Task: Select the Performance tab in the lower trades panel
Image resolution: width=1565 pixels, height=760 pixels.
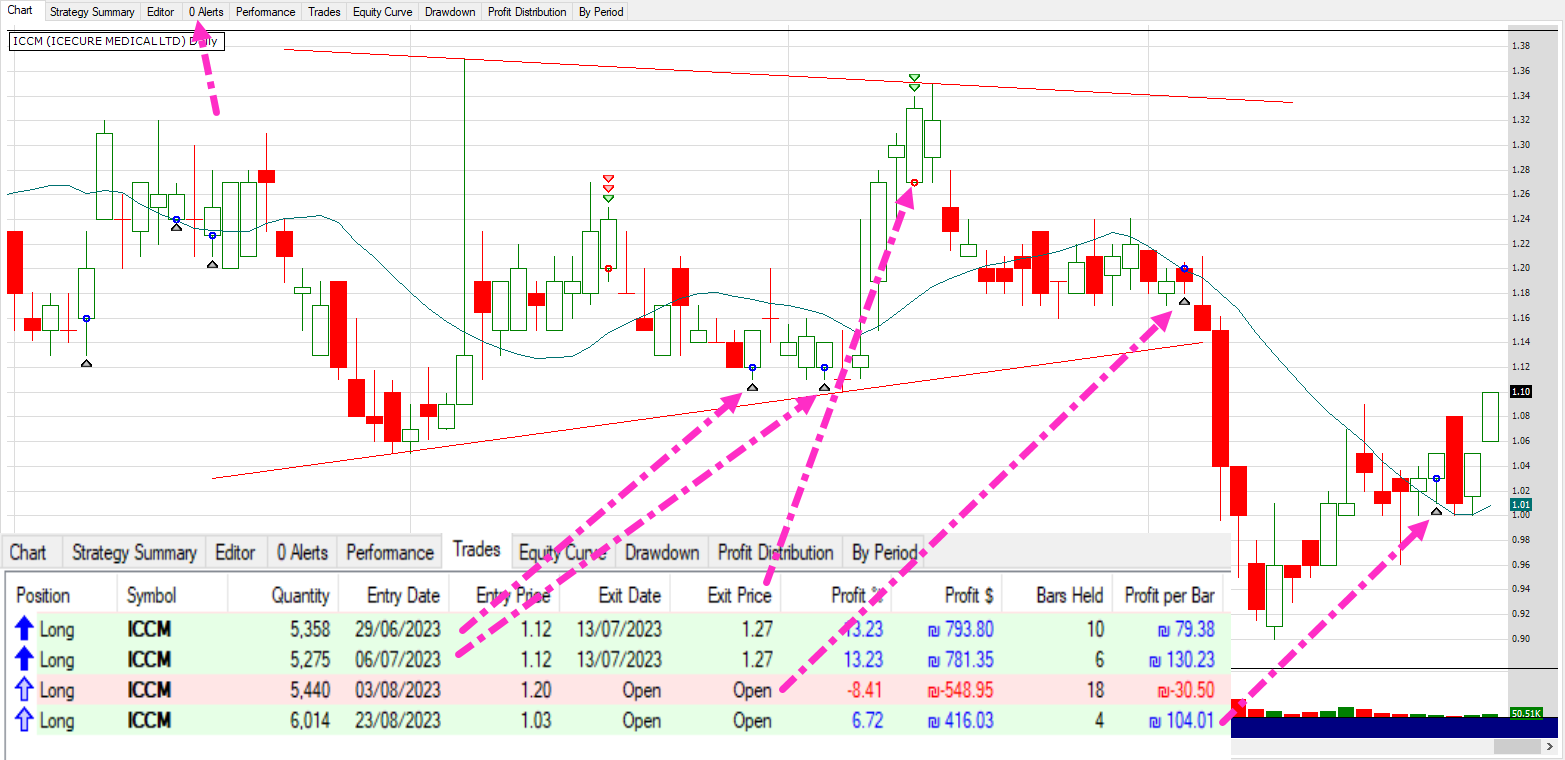Action: click(389, 553)
